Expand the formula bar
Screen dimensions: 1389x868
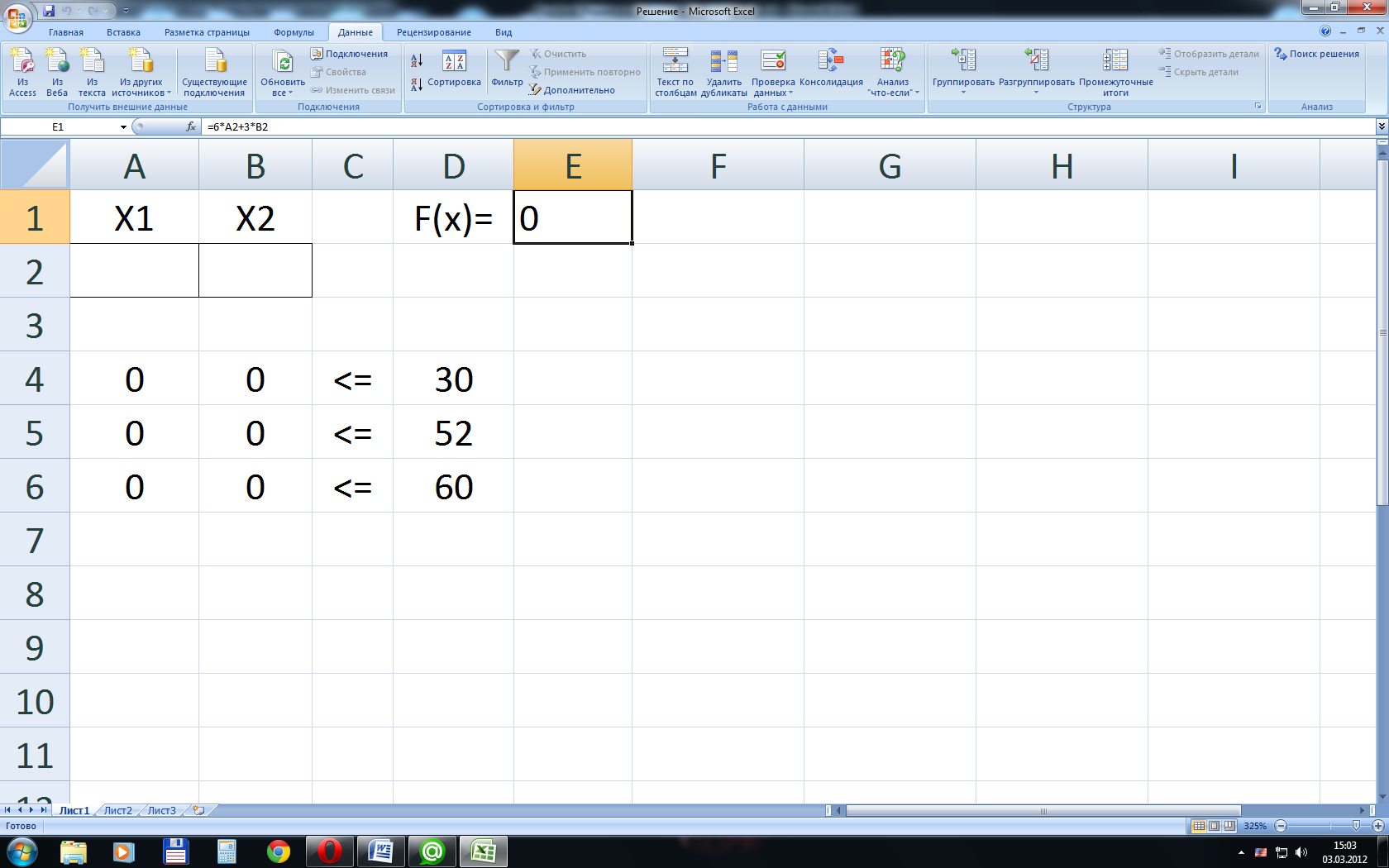coord(1382,126)
